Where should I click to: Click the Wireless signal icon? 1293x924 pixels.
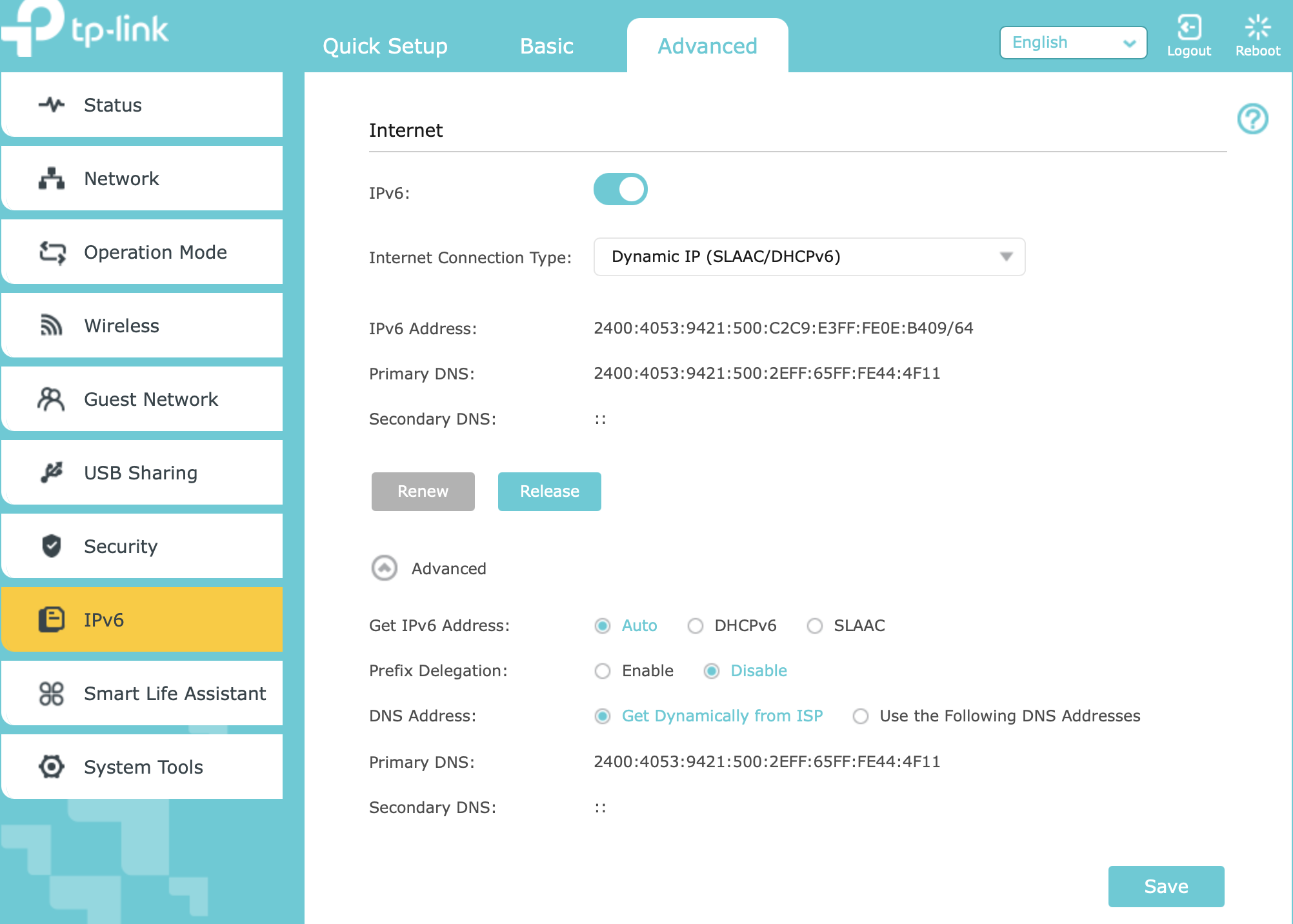(52, 325)
